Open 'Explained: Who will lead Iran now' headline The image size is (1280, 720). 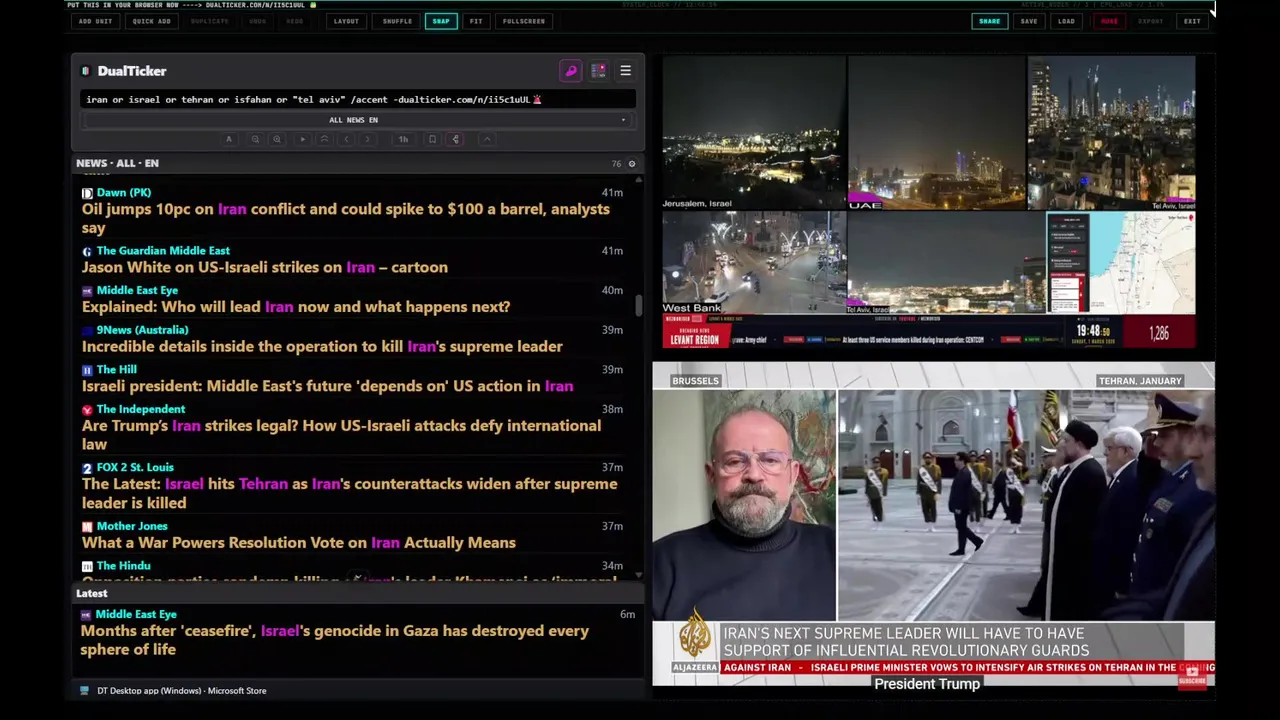pos(296,307)
